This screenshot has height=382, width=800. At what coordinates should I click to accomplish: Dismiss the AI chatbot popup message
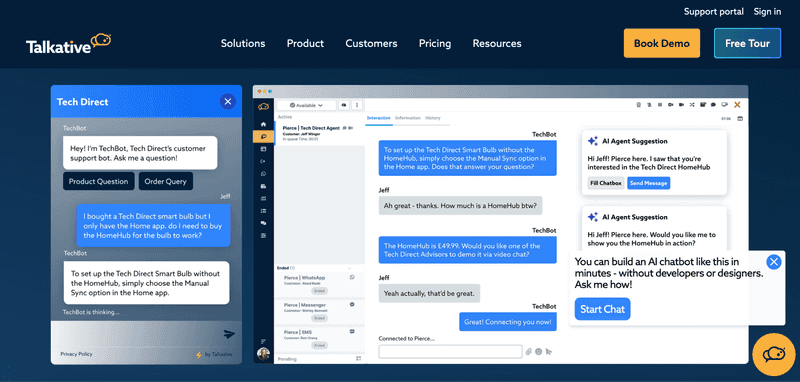[x=774, y=262]
